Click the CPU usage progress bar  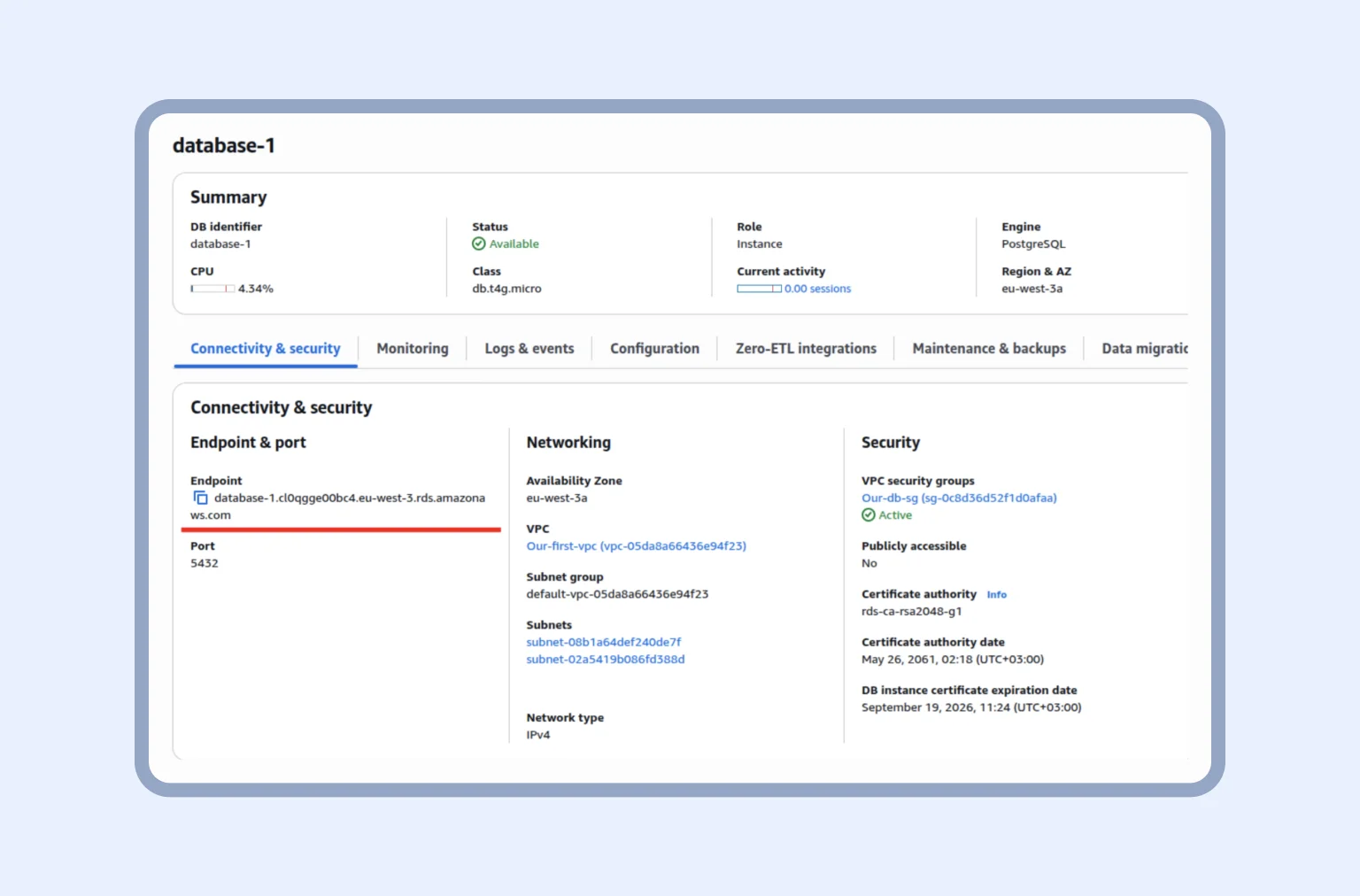(212, 288)
